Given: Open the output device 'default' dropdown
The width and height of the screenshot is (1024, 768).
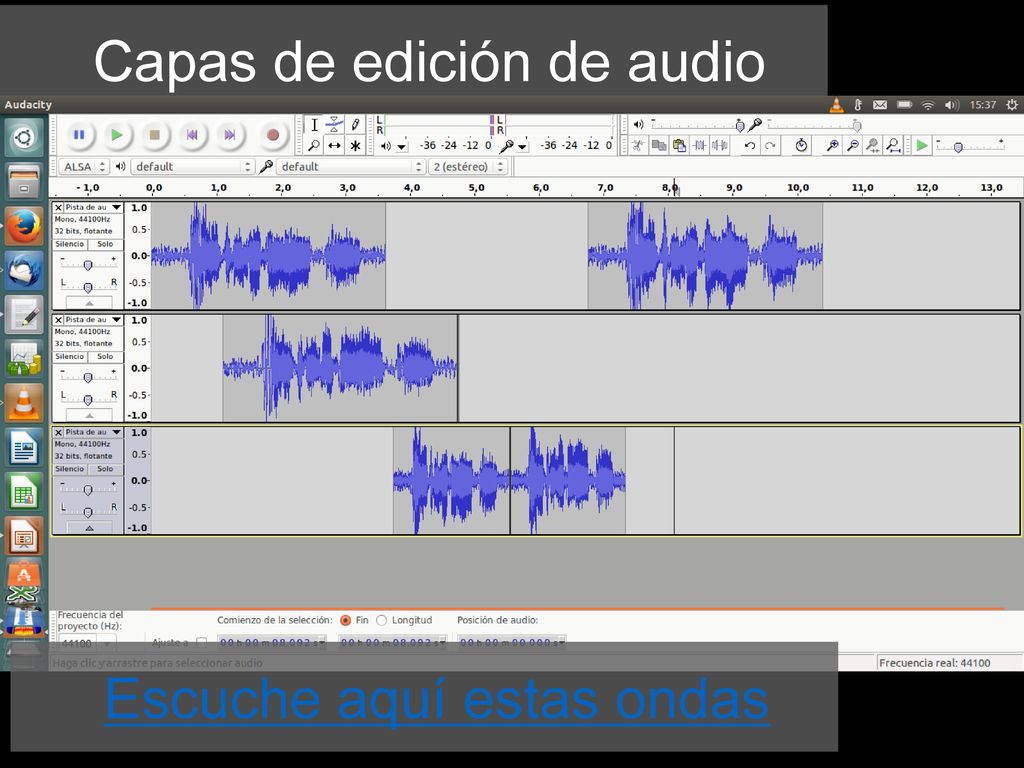Looking at the screenshot, I should point(192,167).
